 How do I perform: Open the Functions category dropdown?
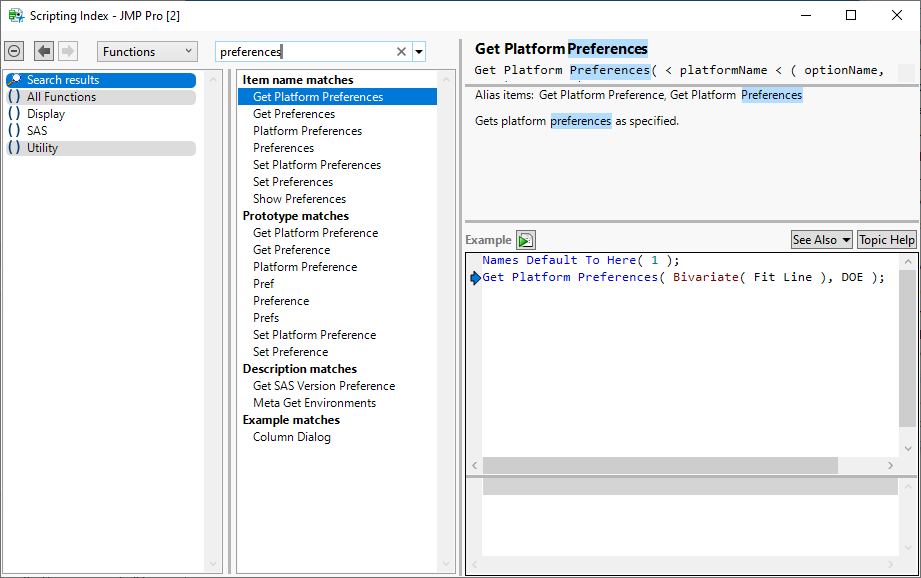(147, 51)
